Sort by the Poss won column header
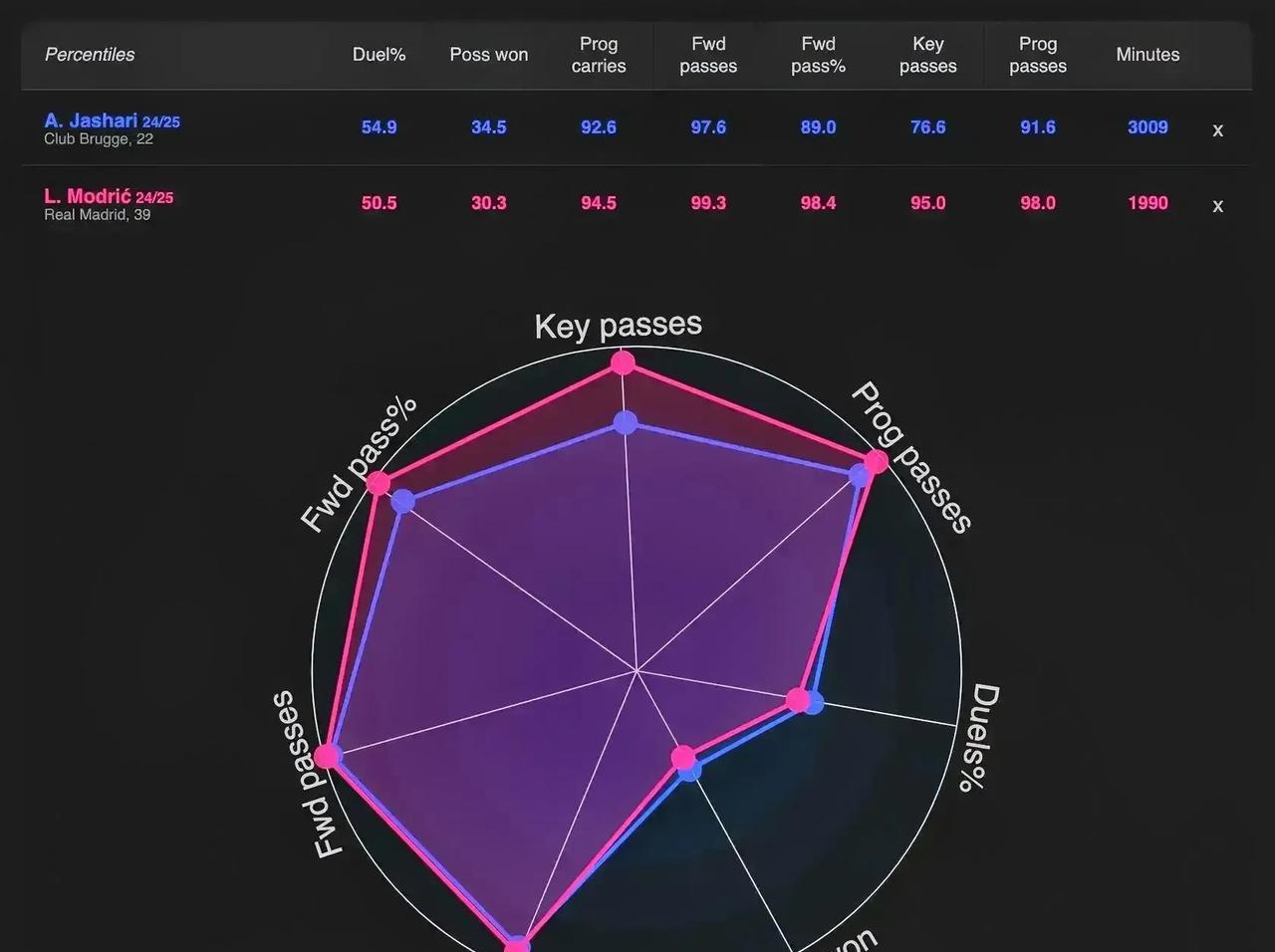This screenshot has width=1275, height=952. point(488,55)
